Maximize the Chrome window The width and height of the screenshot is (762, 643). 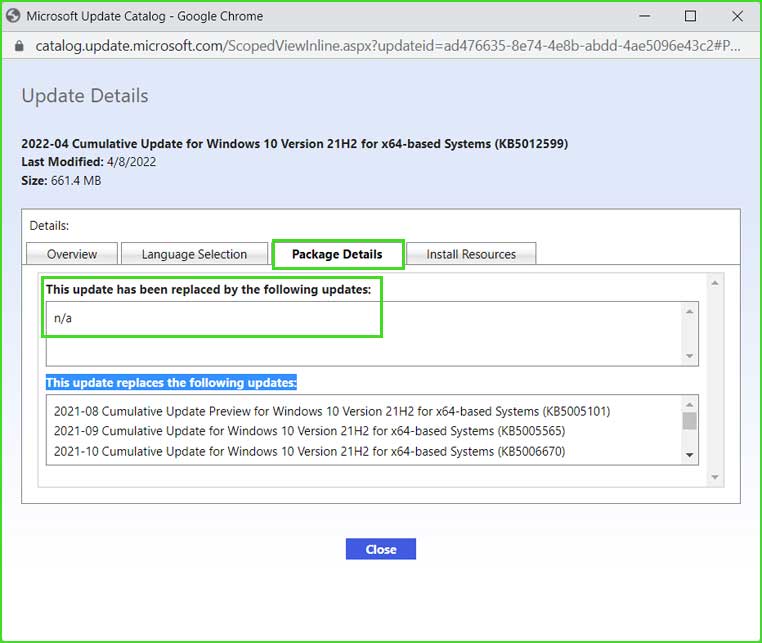coord(690,16)
